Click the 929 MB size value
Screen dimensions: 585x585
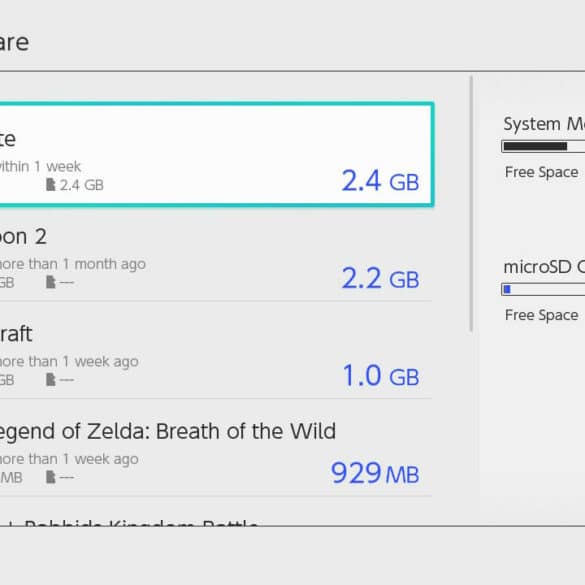[375, 473]
